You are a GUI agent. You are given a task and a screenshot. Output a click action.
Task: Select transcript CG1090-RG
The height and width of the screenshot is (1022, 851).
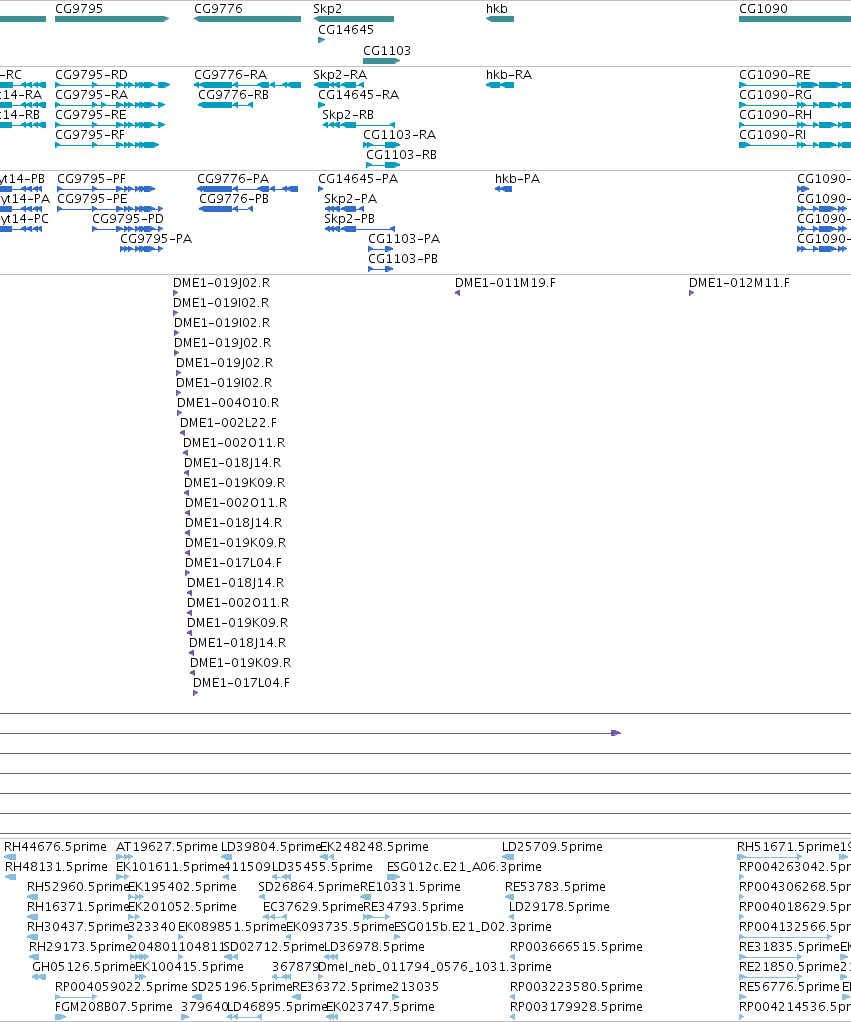click(775, 95)
